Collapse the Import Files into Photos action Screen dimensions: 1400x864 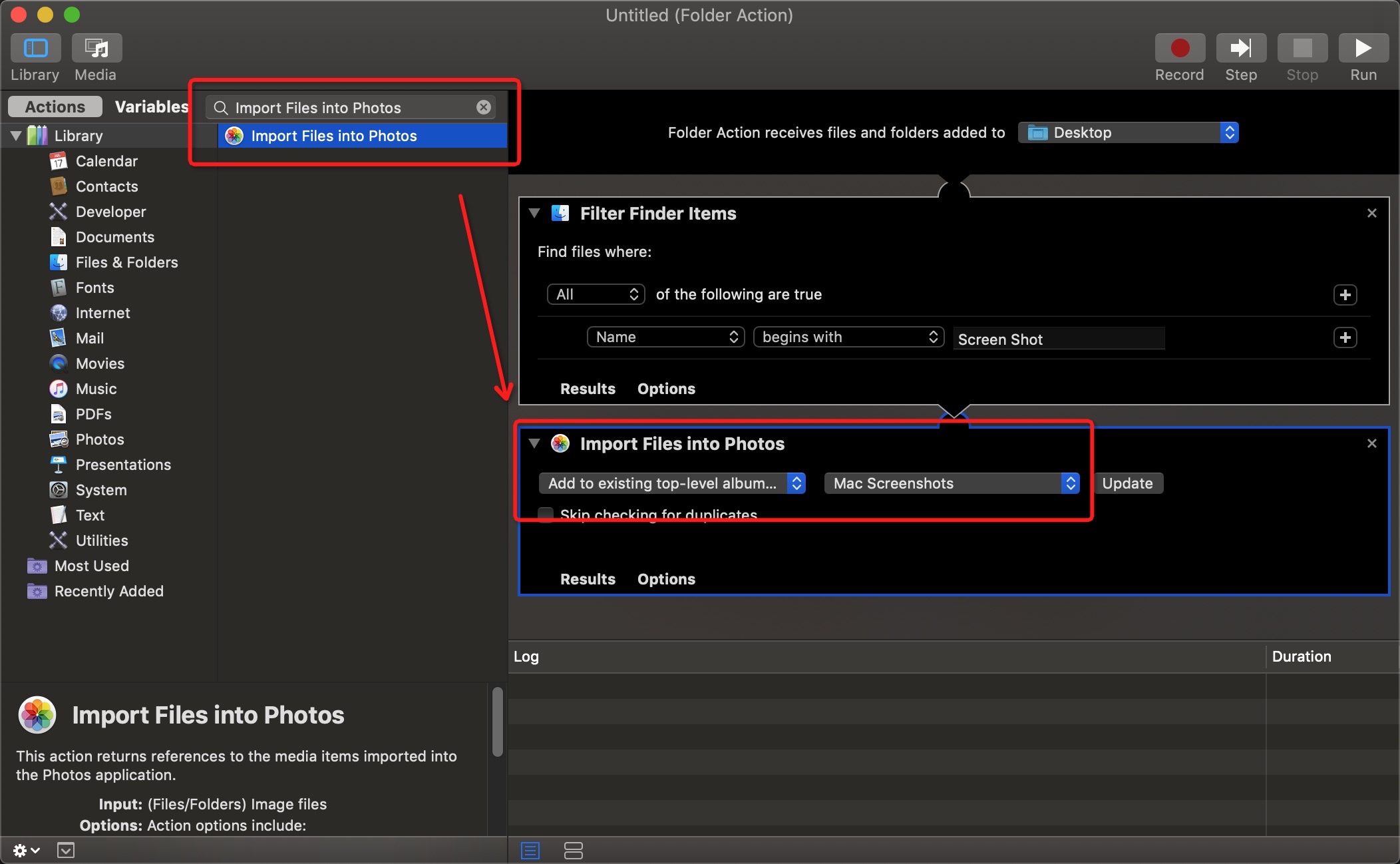tap(534, 443)
